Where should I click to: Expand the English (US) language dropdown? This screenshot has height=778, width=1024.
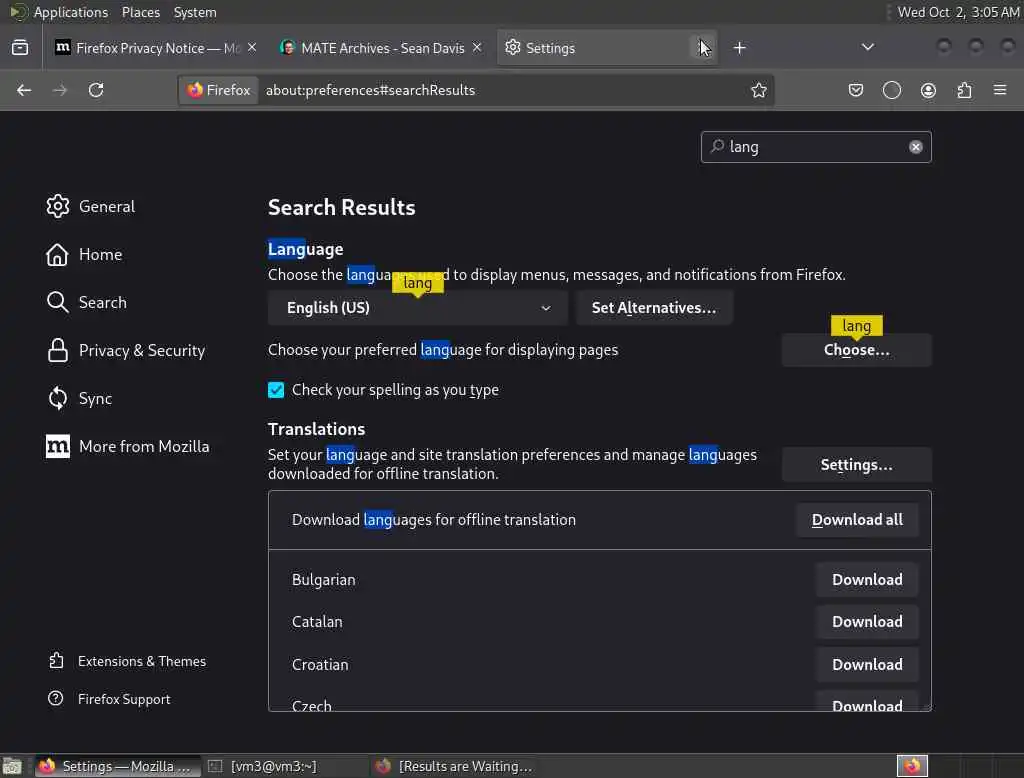coord(418,308)
